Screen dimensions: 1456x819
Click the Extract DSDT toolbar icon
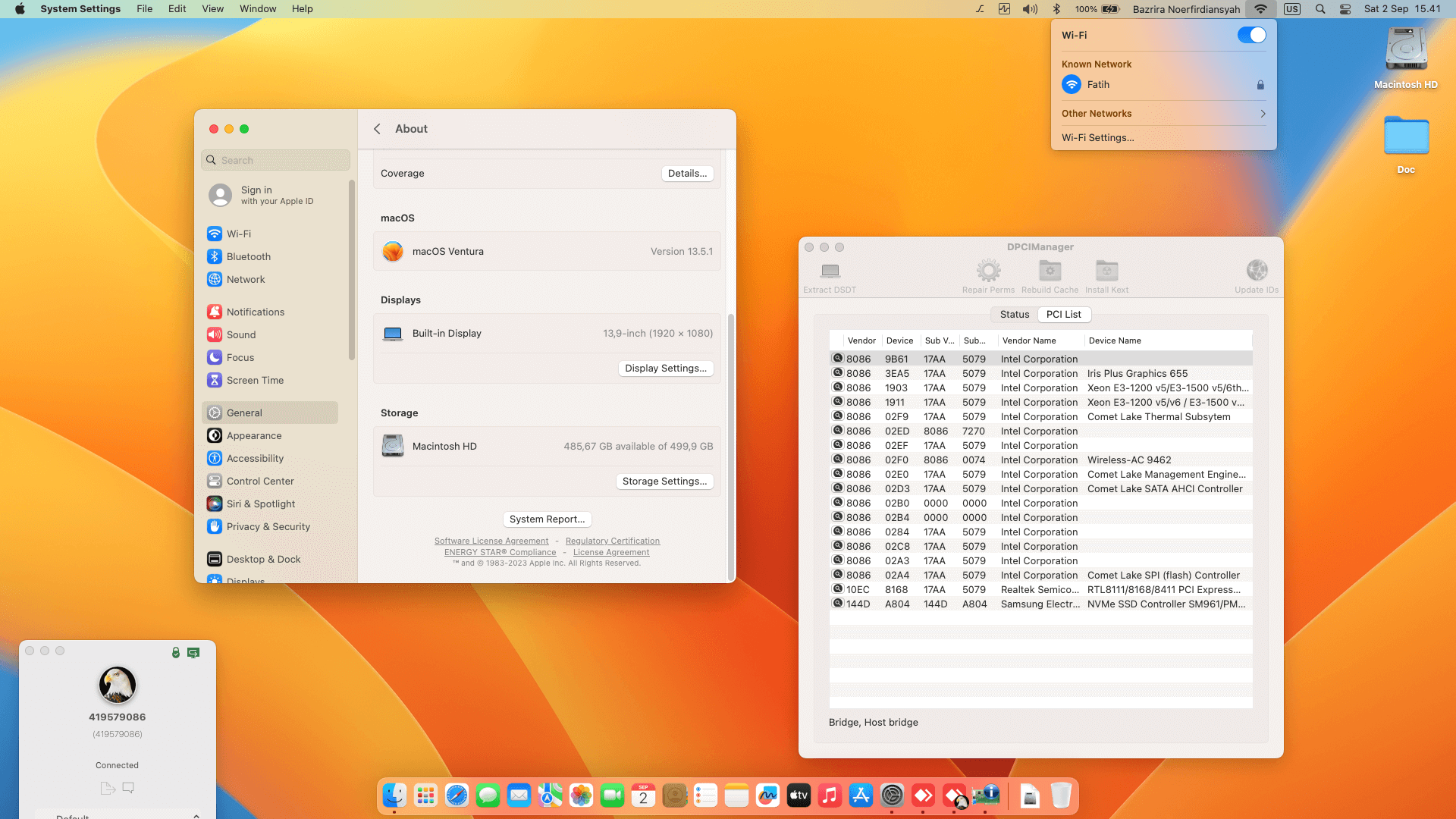(x=830, y=271)
